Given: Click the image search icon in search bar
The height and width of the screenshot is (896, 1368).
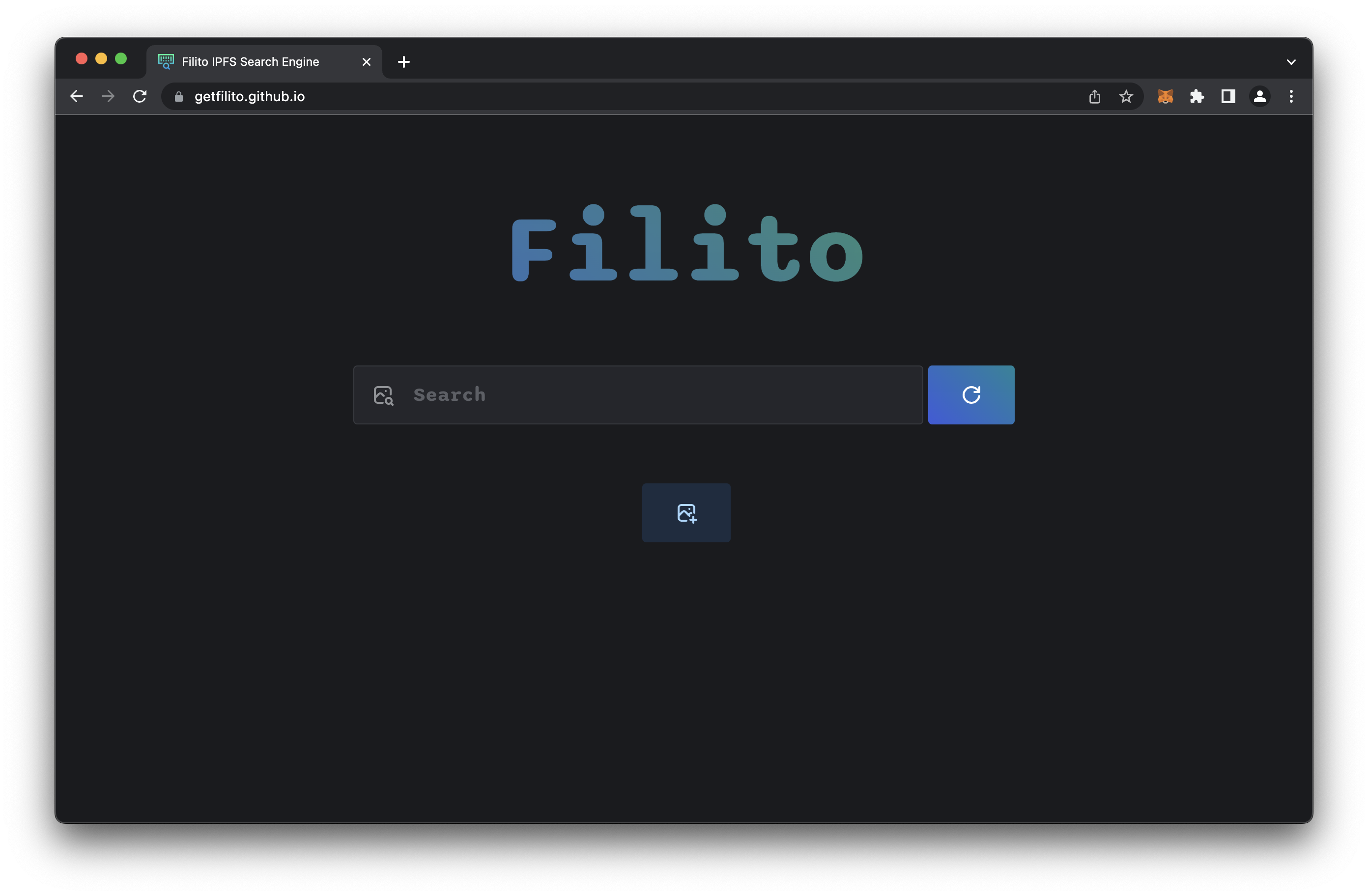Looking at the screenshot, I should pos(383,394).
